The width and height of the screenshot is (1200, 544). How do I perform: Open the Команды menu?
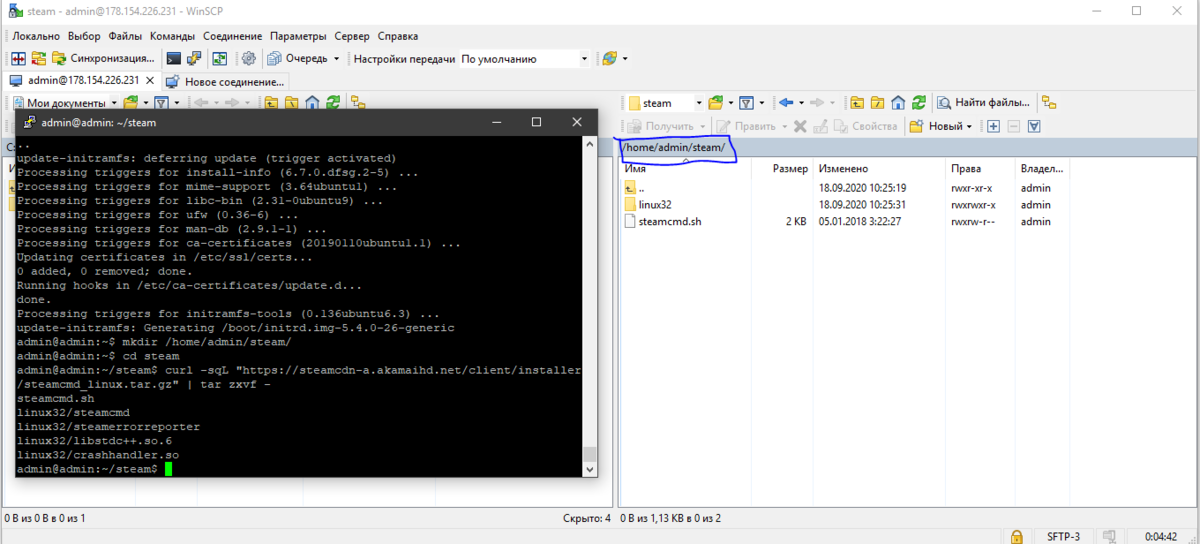[172, 36]
